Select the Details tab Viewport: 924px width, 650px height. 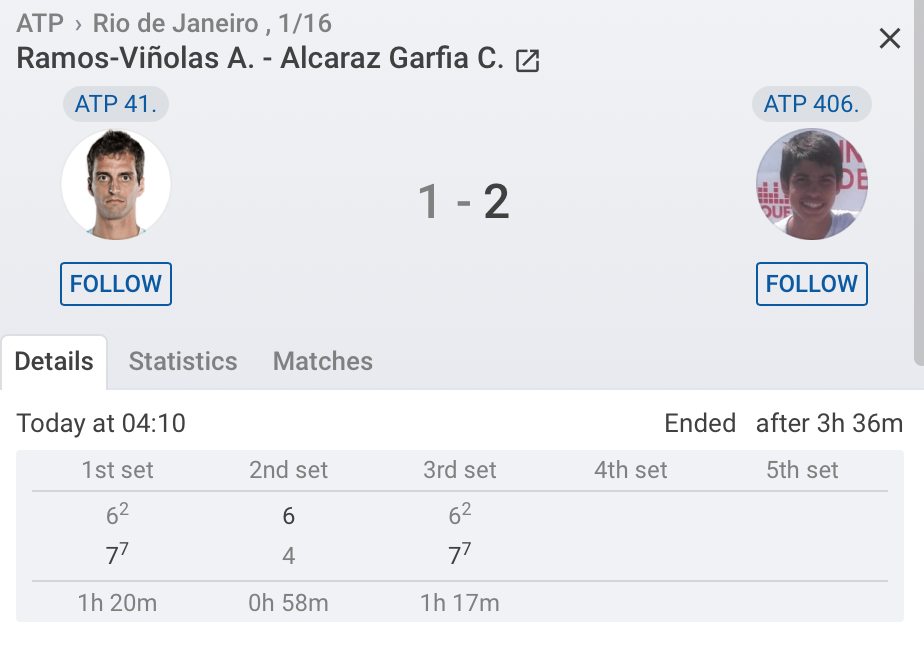(x=54, y=362)
